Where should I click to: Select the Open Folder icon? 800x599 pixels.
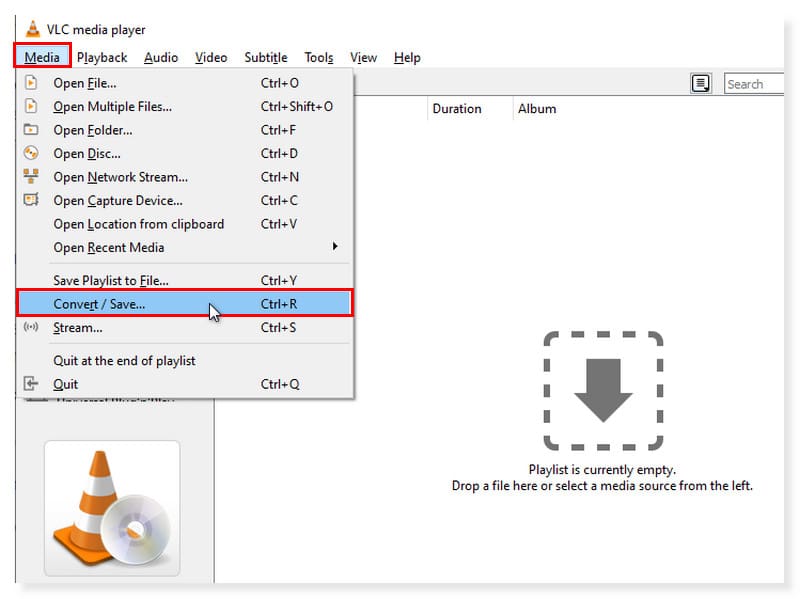tap(31, 129)
